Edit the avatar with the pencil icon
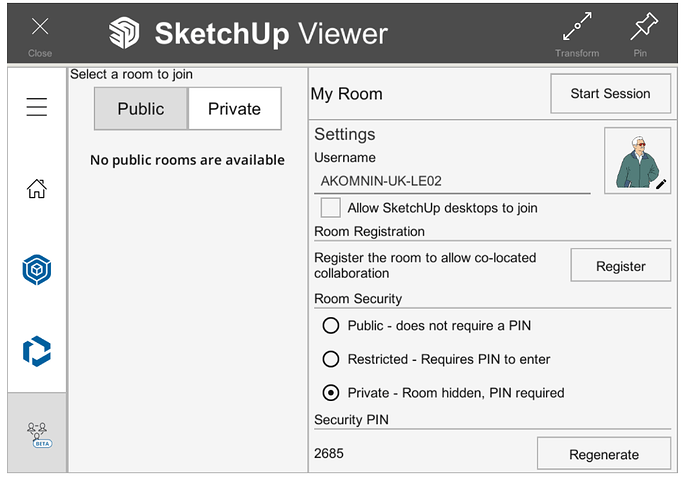Image resolution: width=690 pixels, height=482 pixels. point(660,184)
